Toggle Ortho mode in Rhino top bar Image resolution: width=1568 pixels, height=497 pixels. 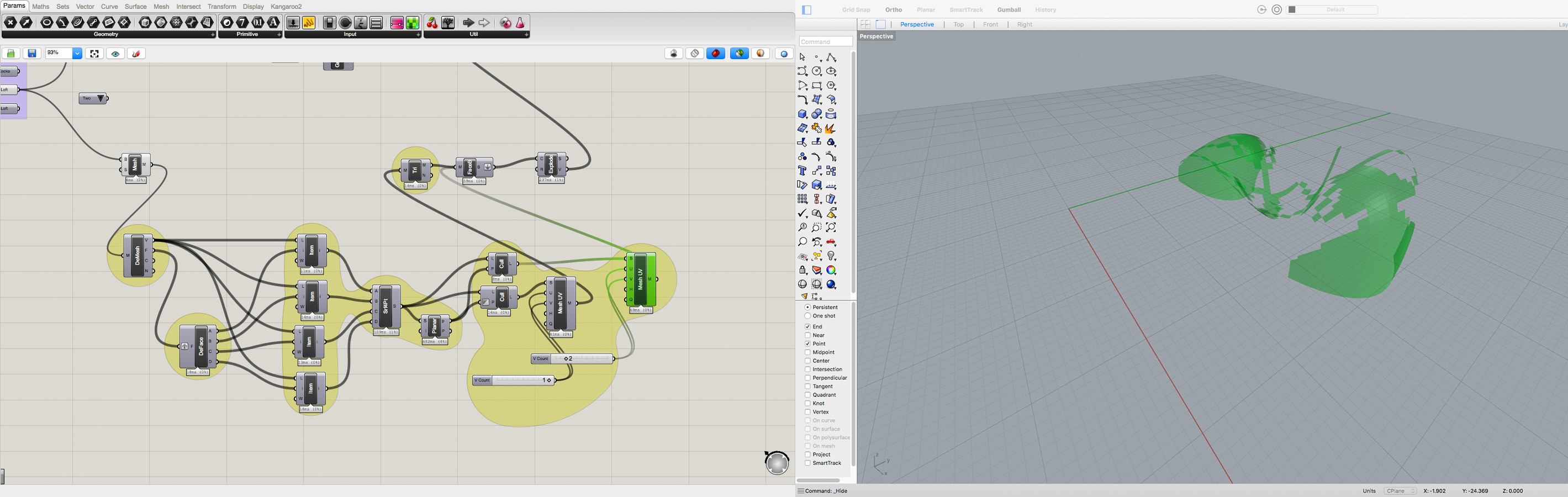point(894,10)
